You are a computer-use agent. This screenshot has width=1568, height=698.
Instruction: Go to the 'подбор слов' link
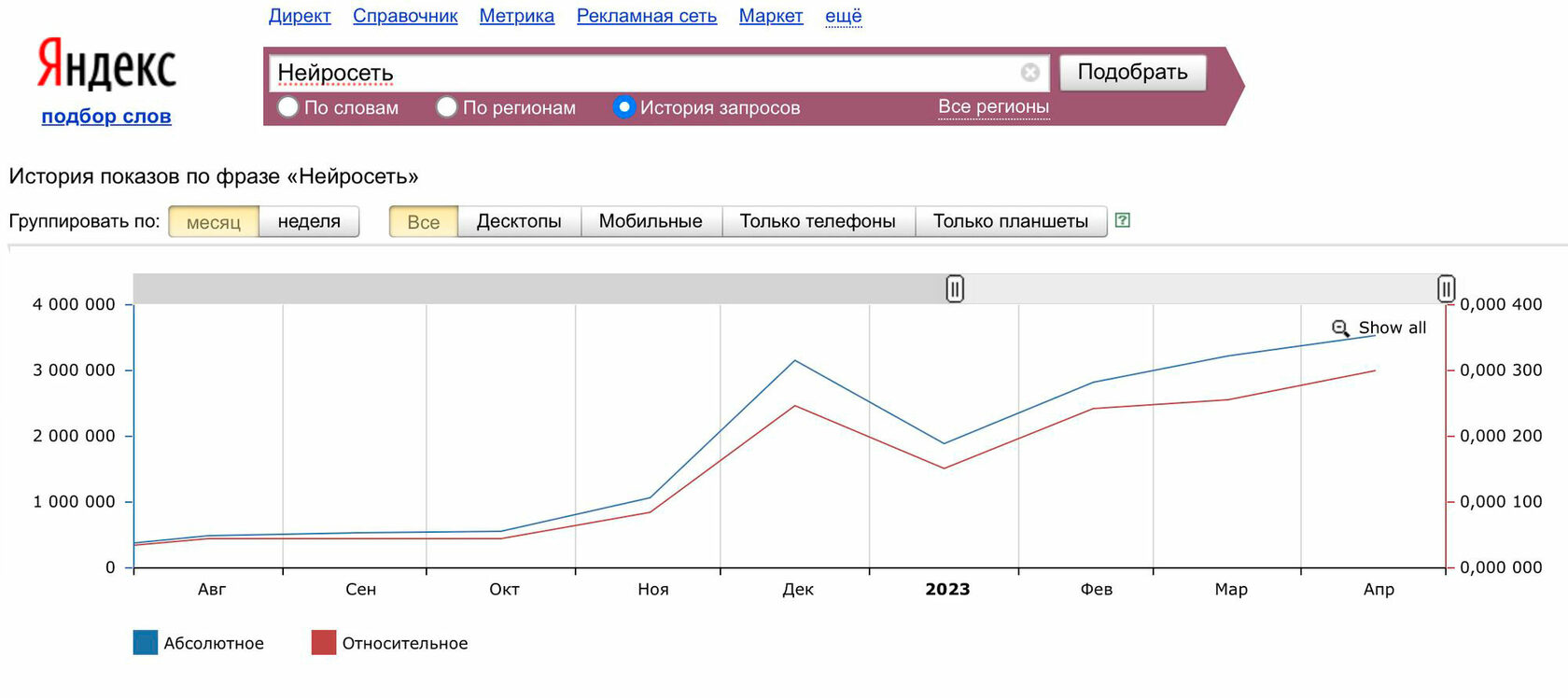point(106,117)
